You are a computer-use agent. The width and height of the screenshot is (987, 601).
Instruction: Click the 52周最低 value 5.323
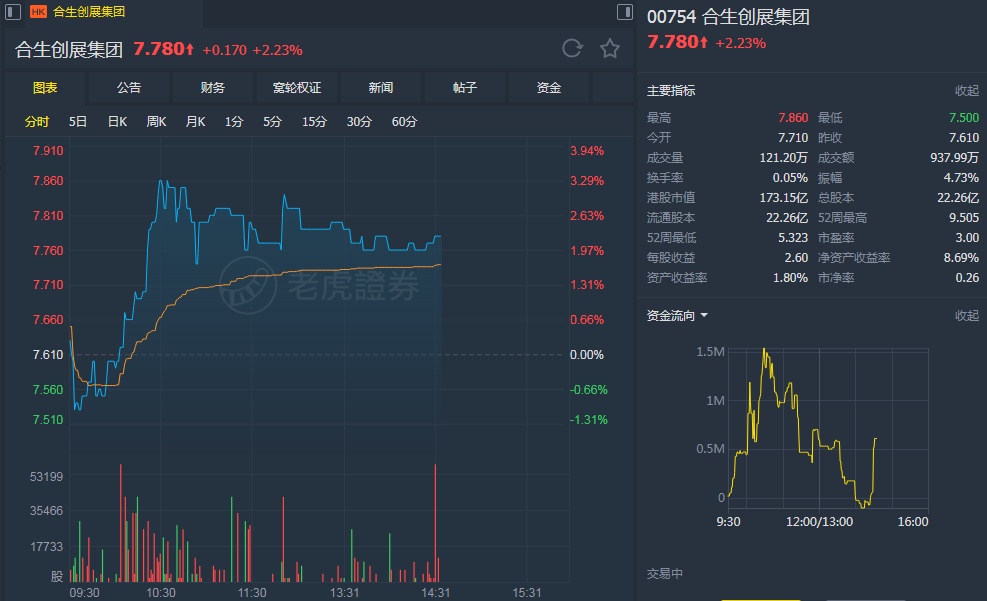792,238
